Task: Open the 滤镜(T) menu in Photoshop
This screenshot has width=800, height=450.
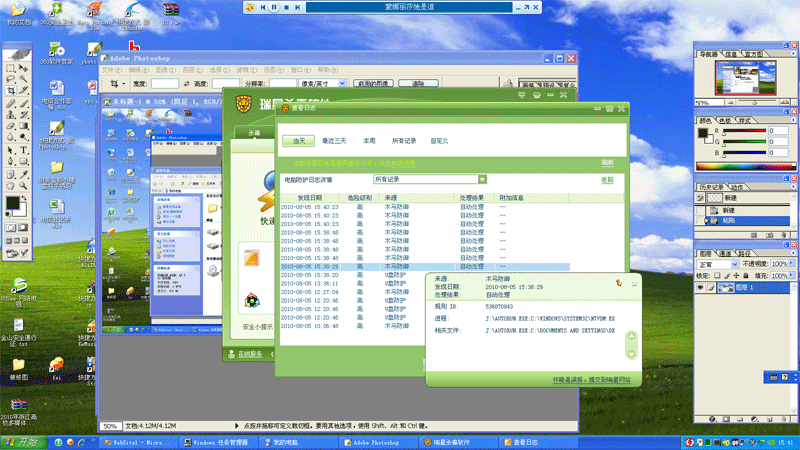Action: click(x=246, y=70)
